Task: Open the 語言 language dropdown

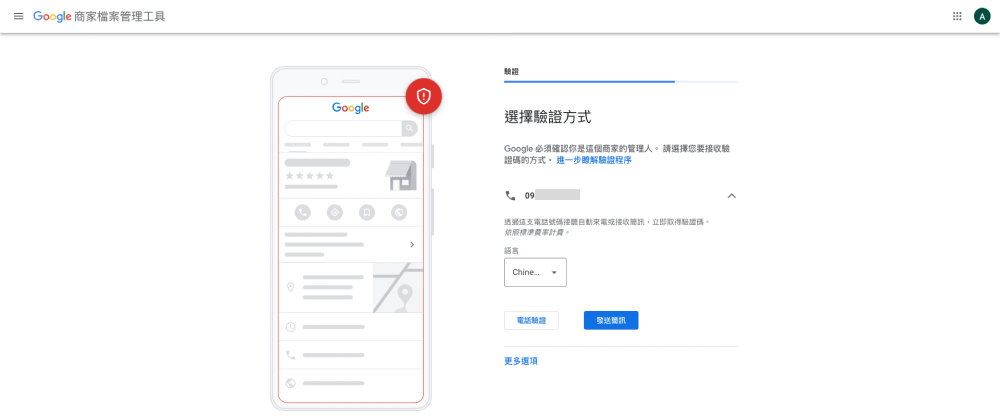Action: pos(535,272)
